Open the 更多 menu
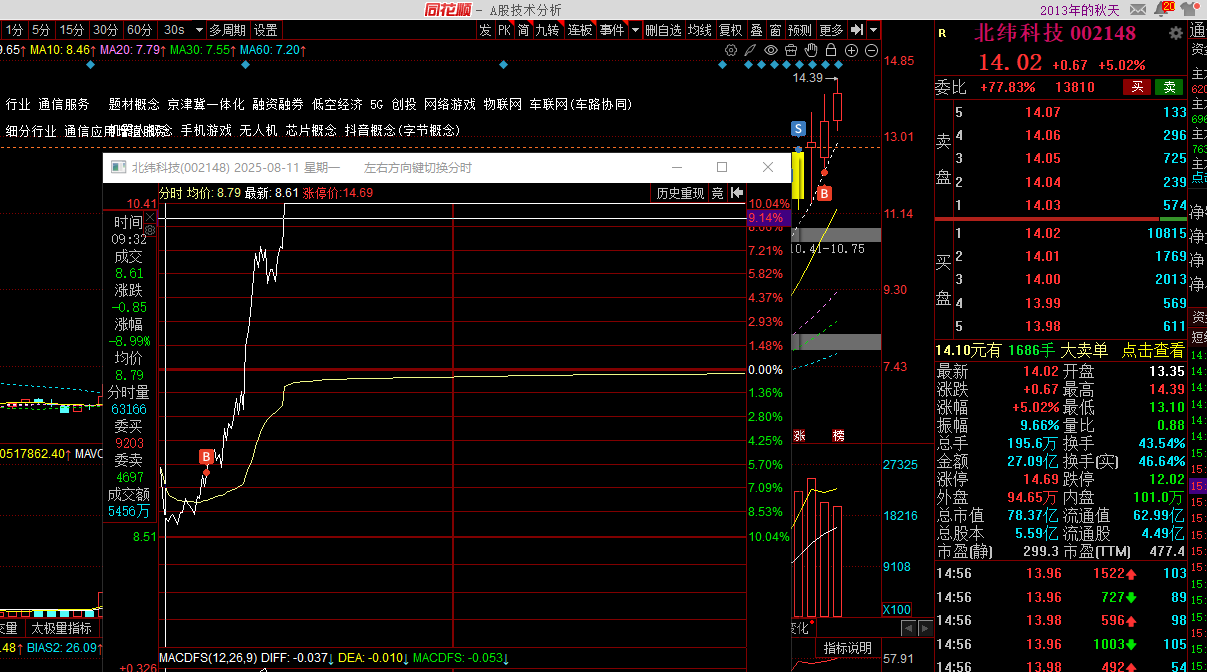 (x=832, y=30)
